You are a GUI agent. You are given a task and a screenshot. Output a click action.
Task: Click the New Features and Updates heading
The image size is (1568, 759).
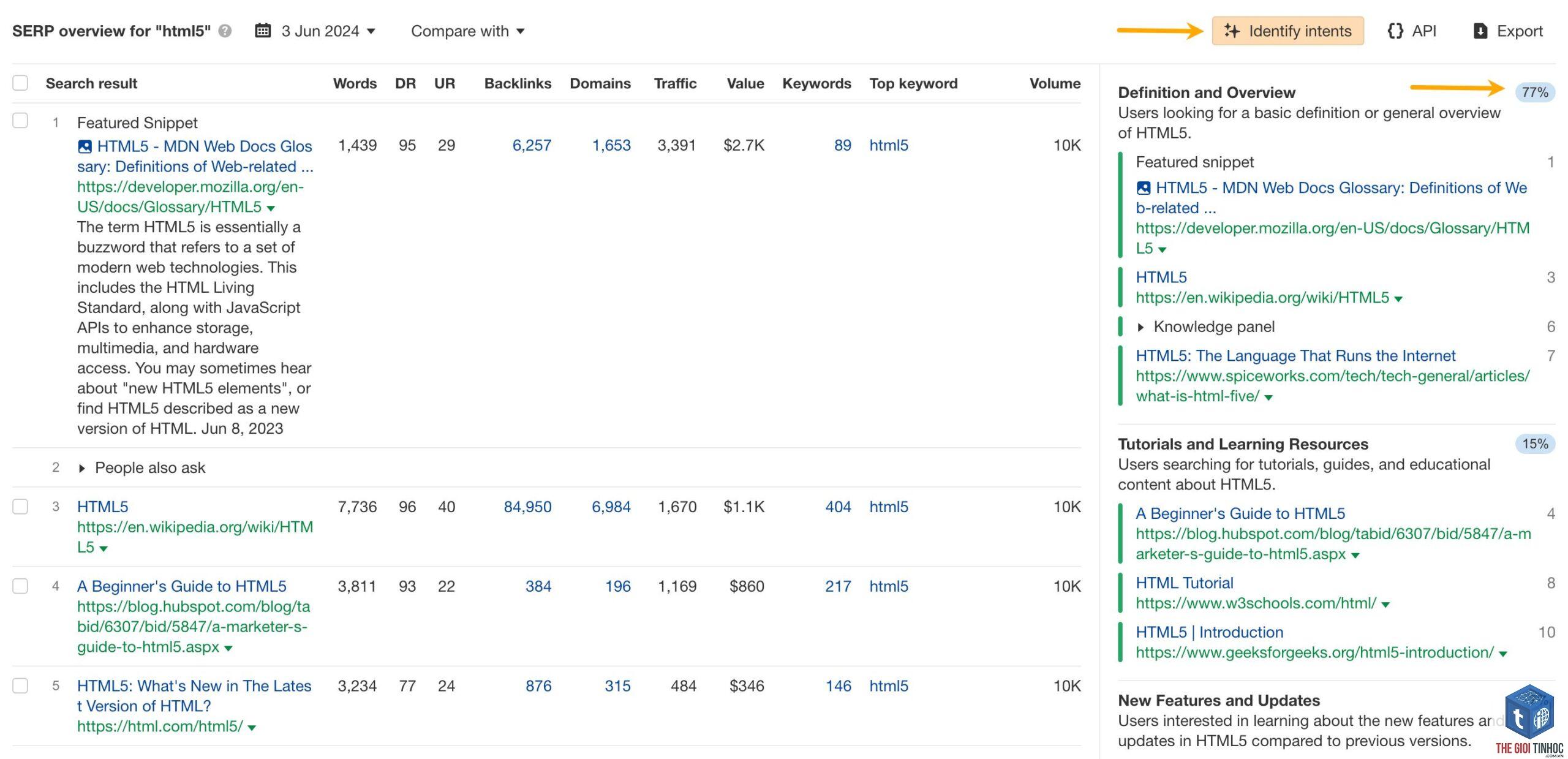(1219, 700)
